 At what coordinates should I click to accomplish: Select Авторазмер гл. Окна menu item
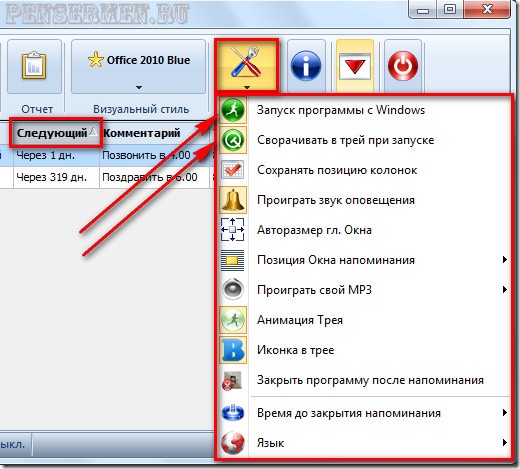coord(363,230)
